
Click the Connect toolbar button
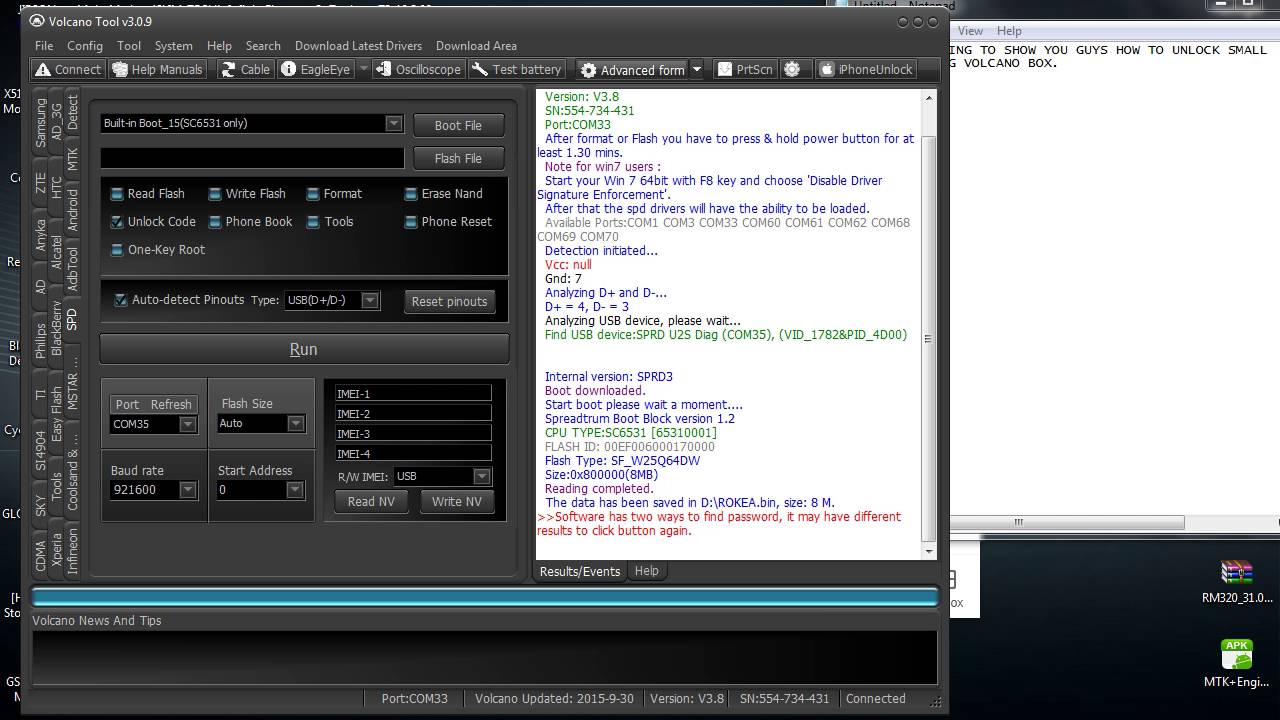coord(68,69)
